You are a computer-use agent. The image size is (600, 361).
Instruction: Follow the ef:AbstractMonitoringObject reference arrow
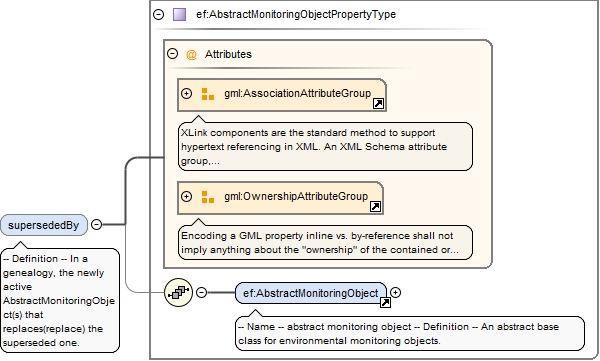(385, 302)
